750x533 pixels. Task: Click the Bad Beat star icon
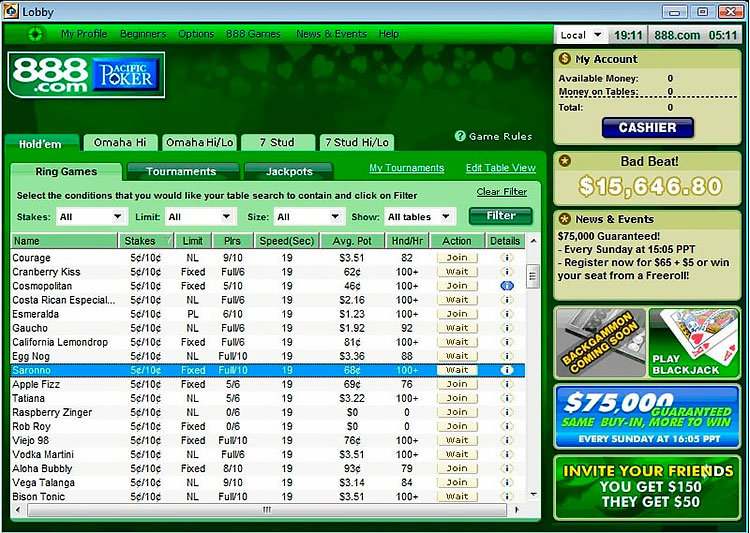pyautogui.click(x=564, y=161)
